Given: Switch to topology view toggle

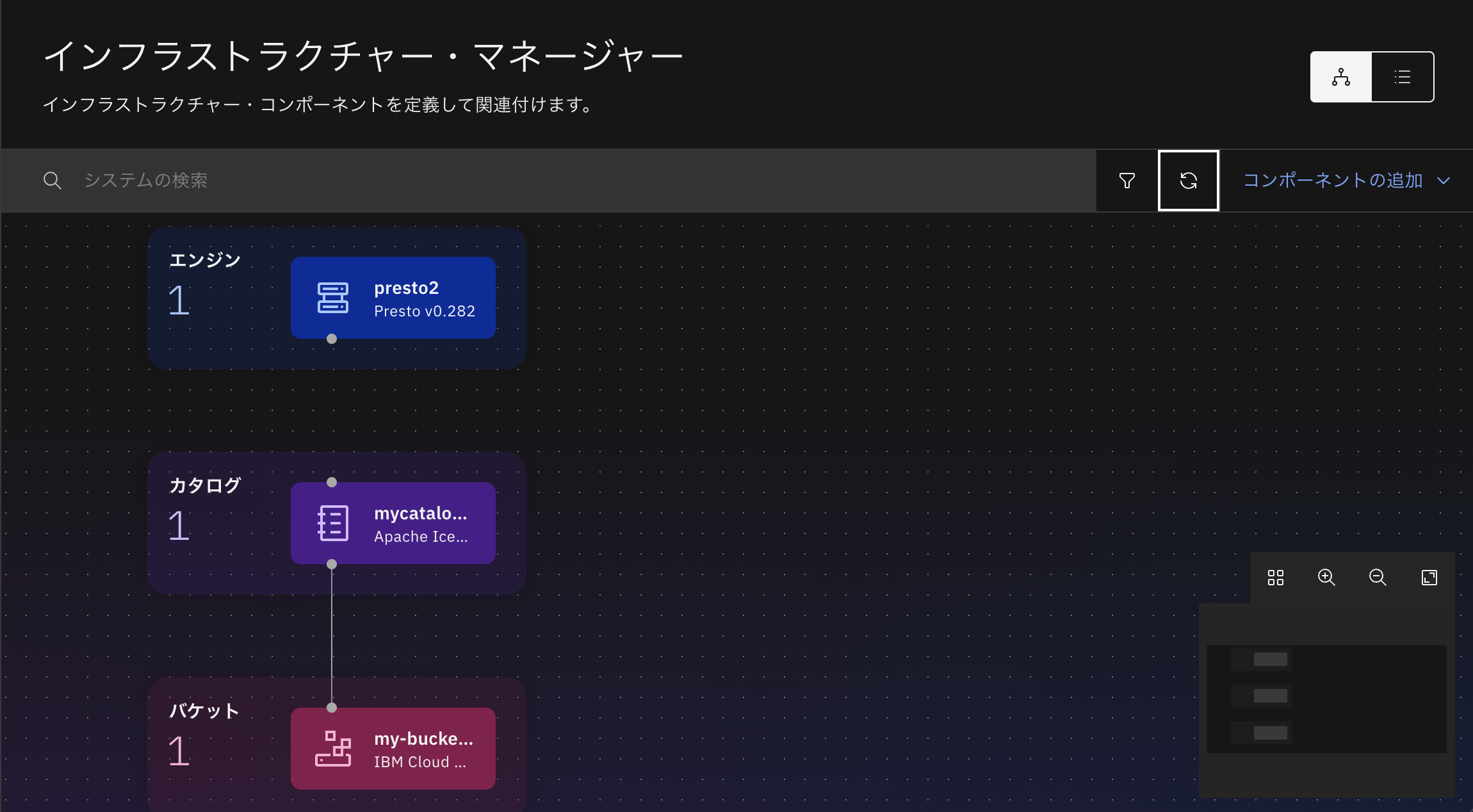Looking at the screenshot, I should (1341, 77).
